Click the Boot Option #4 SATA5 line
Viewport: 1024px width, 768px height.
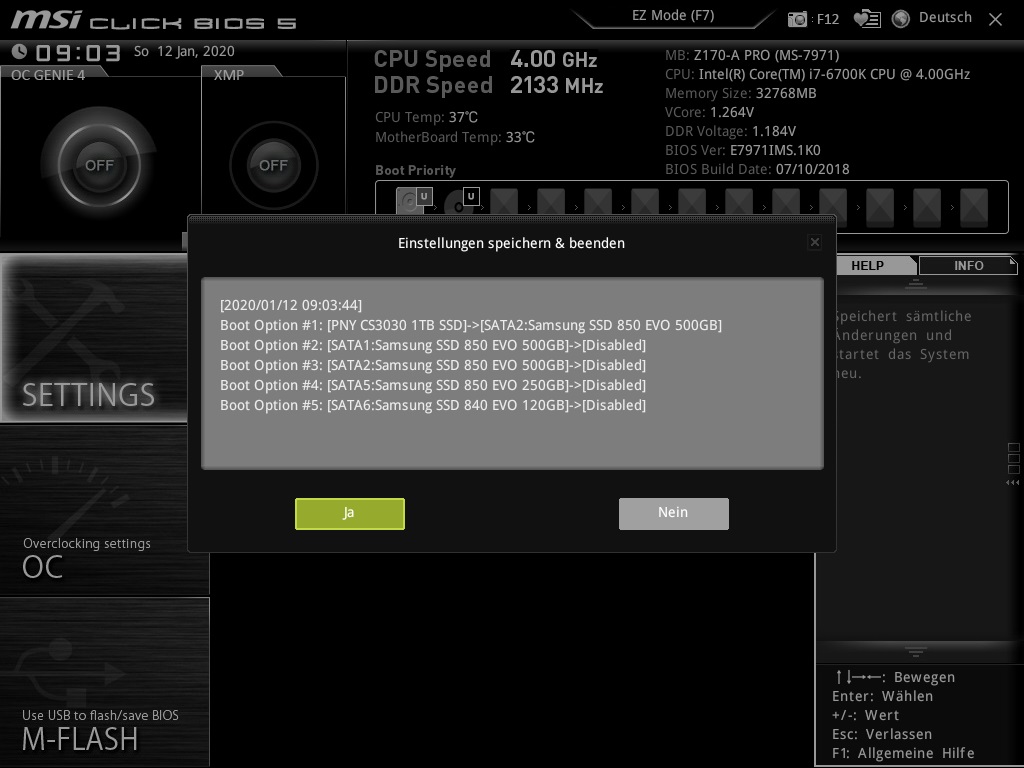tap(433, 385)
